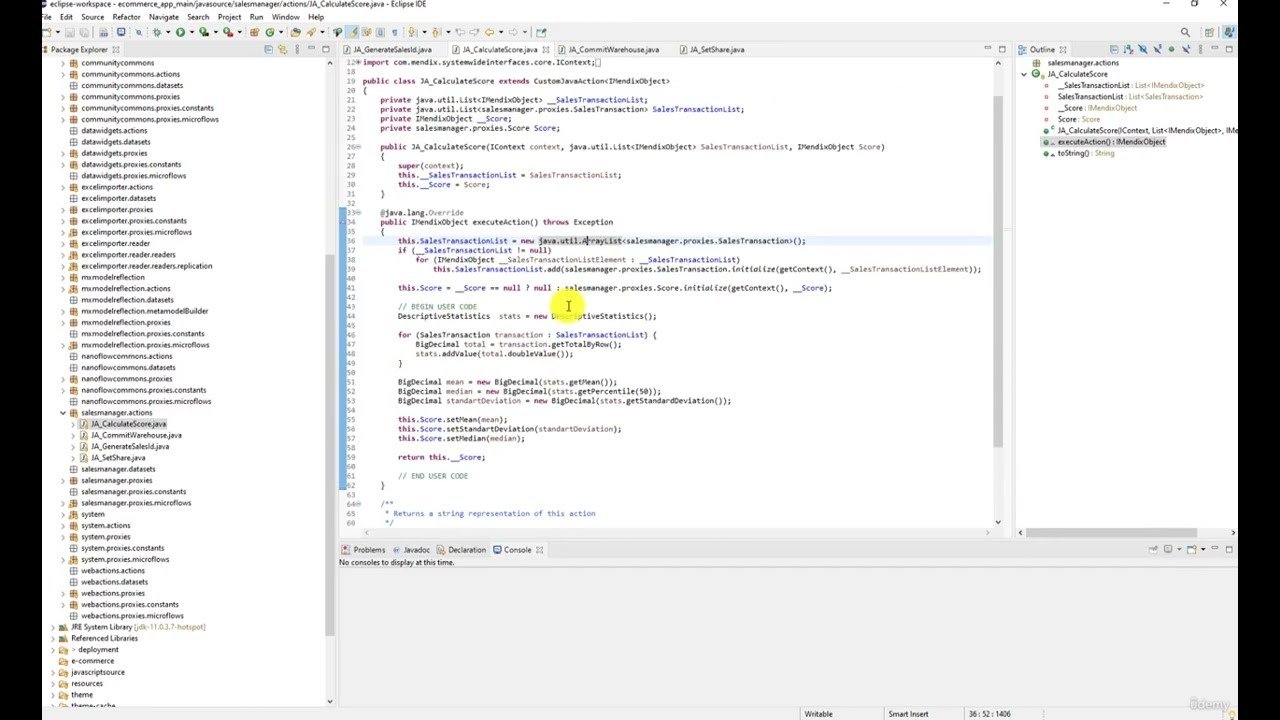Click the Pin Console icon
This screenshot has width=1280, height=720.
[x=1153, y=549]
